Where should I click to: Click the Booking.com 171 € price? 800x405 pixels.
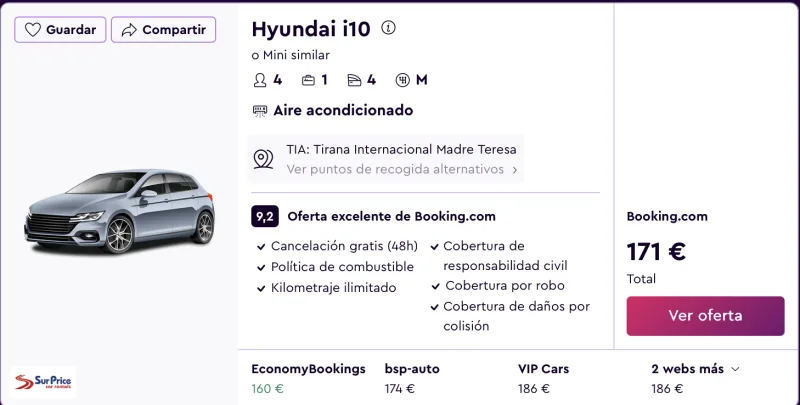tap(656, 251)
